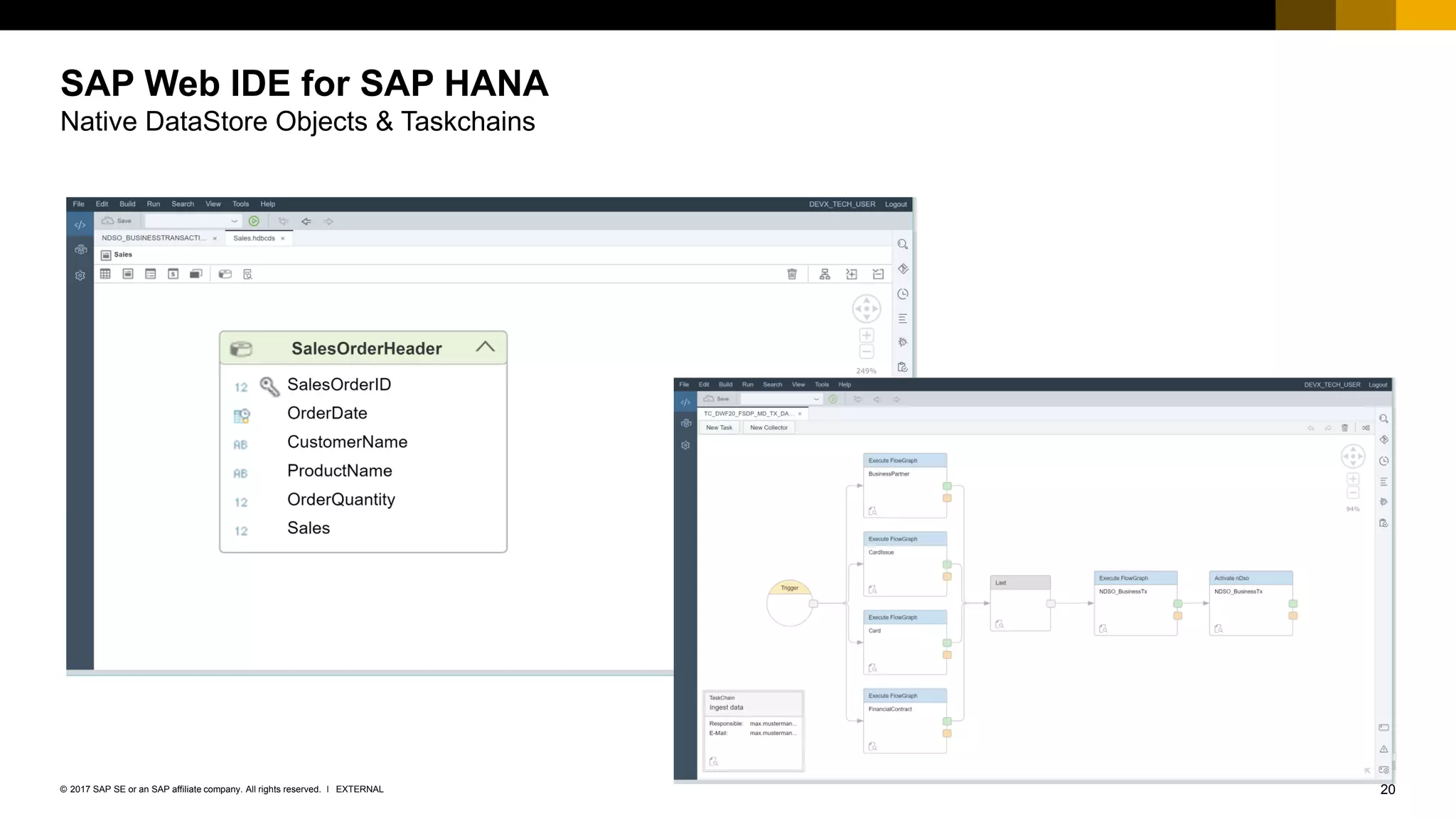The height and width of the screenshot is (819, 1456).
Task: Open the Help menu in the task chain window
Action: point(845,385)
